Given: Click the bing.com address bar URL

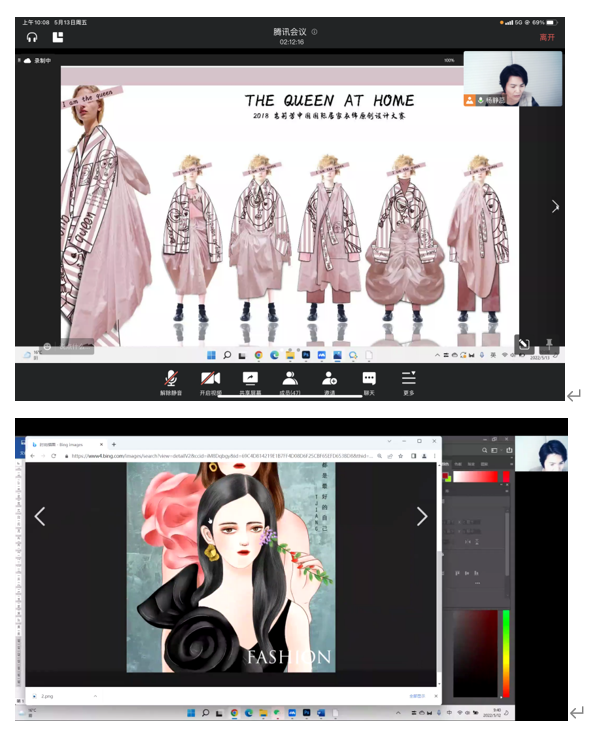Looking at the screenshot, I should pyautogui.click(x=220, y=456).
